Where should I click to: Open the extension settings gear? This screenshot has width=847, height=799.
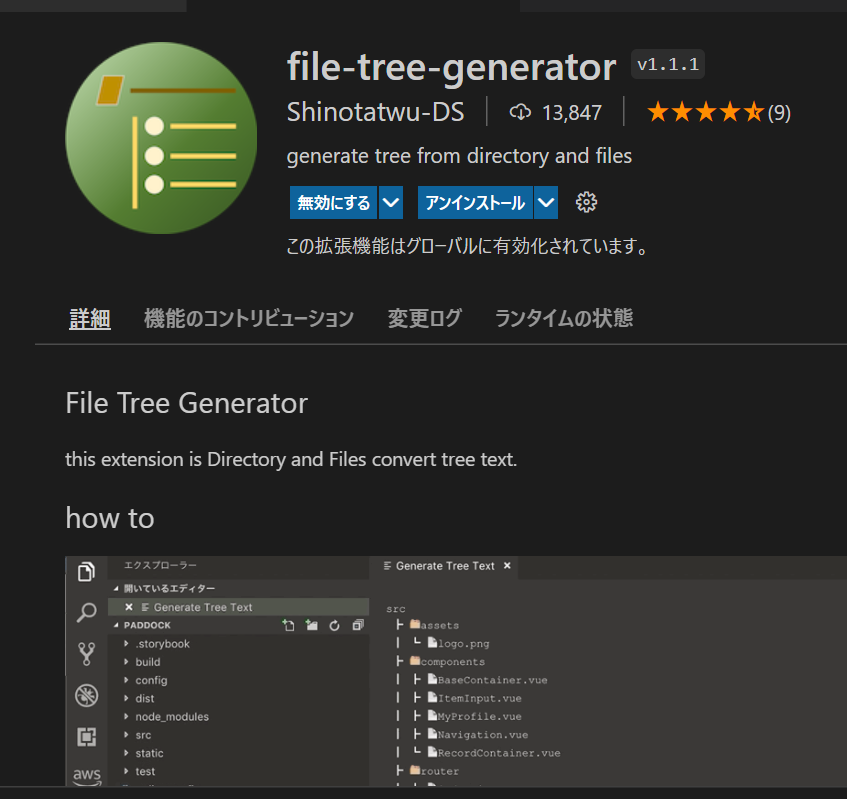coord(586,203)
